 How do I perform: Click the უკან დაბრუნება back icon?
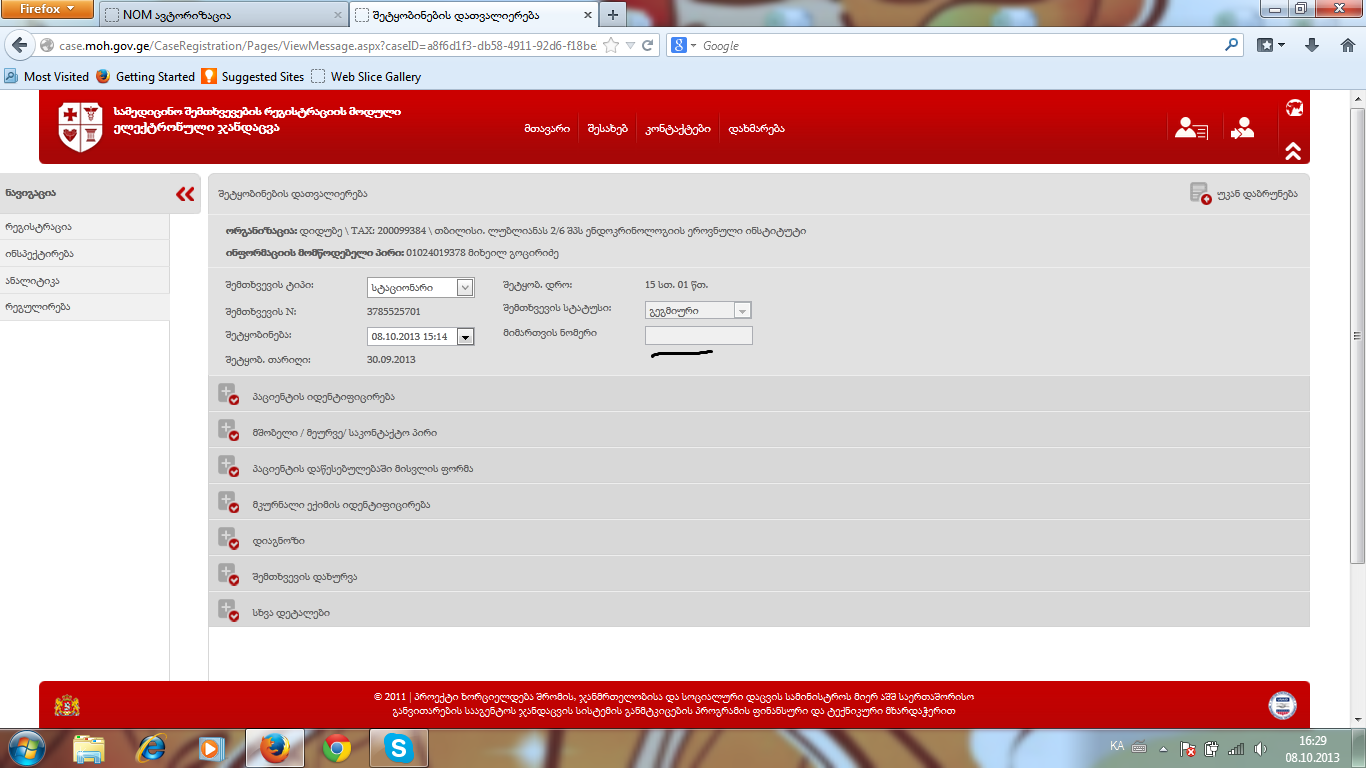1200,193
